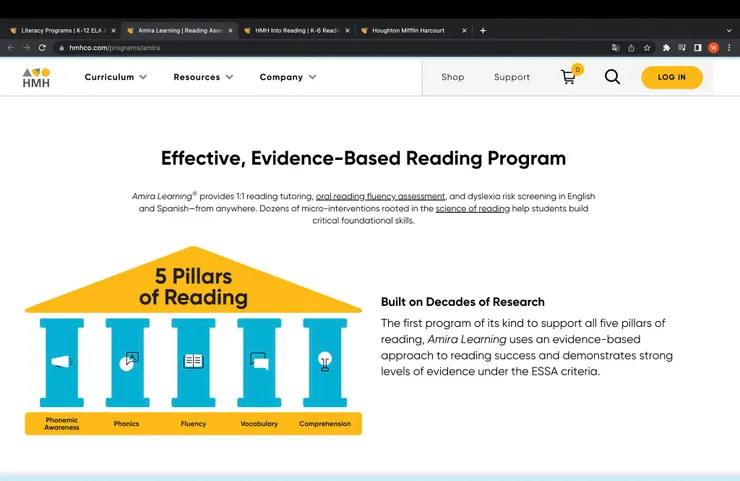Click the site lock icon in address bar

[61, 48]
